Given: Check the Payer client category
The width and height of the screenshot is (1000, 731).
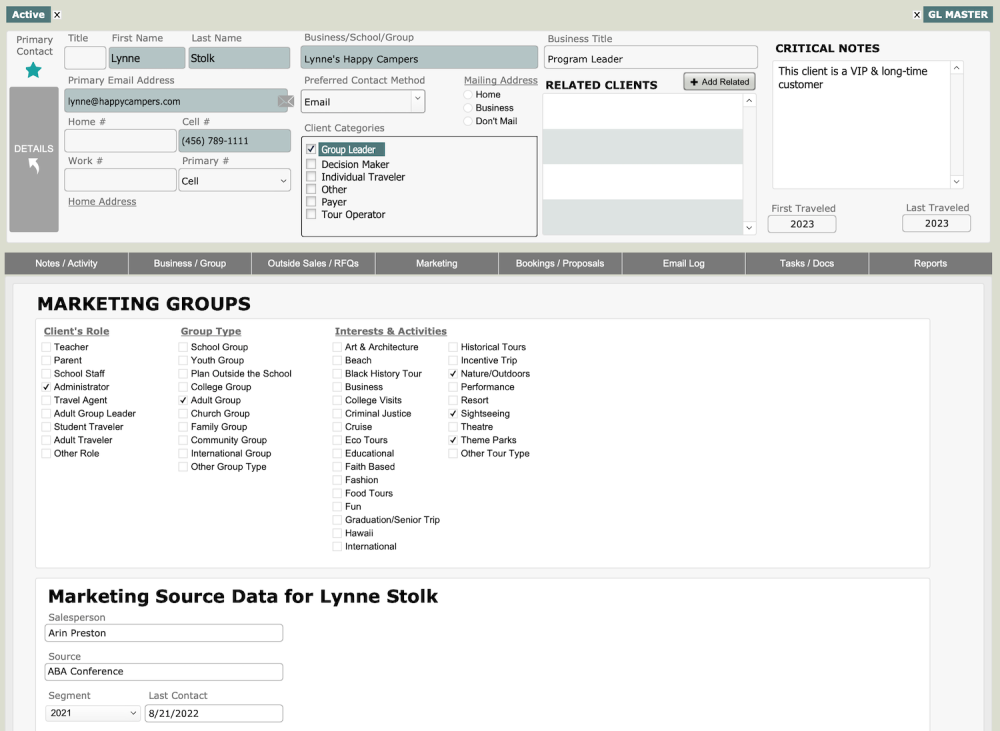Looking at the screenshot, I should pyautogui.click(x=311, y=202).
